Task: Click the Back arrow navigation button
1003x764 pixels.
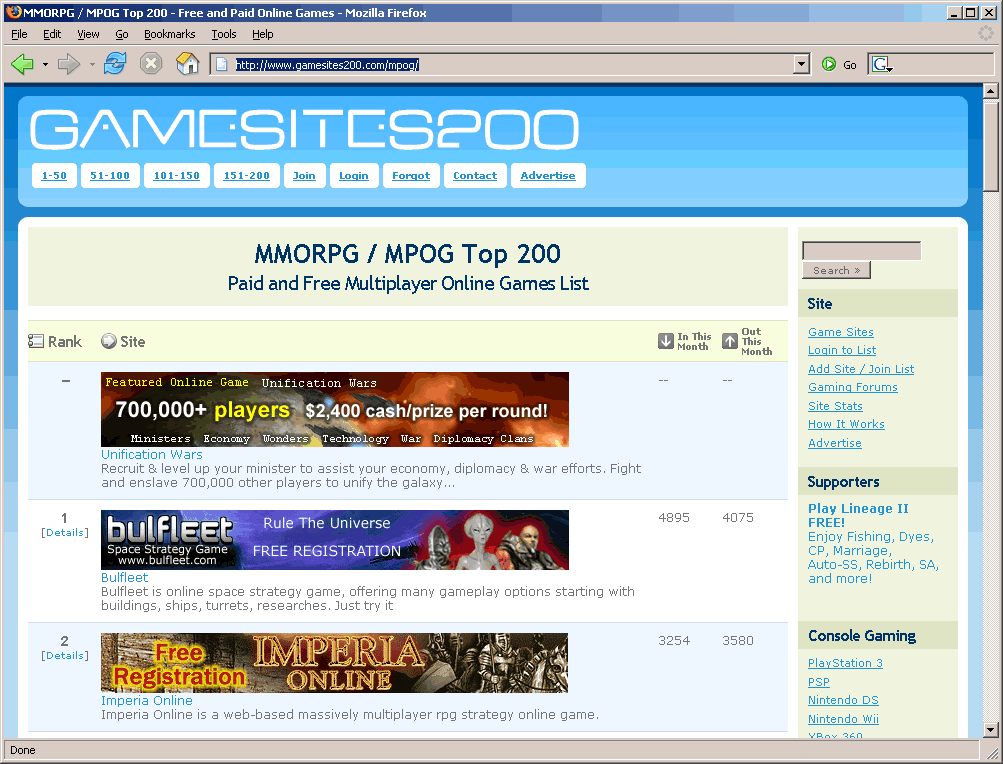Action: (22, 64)
